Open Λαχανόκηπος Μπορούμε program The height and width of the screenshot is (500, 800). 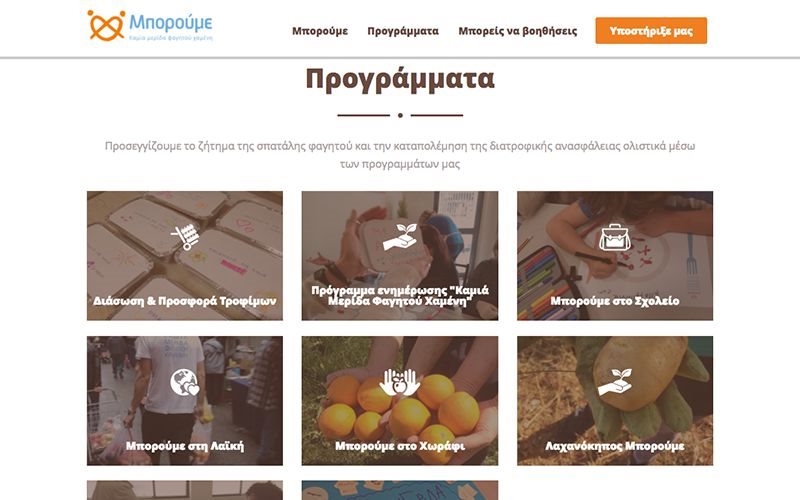point(615,446)
